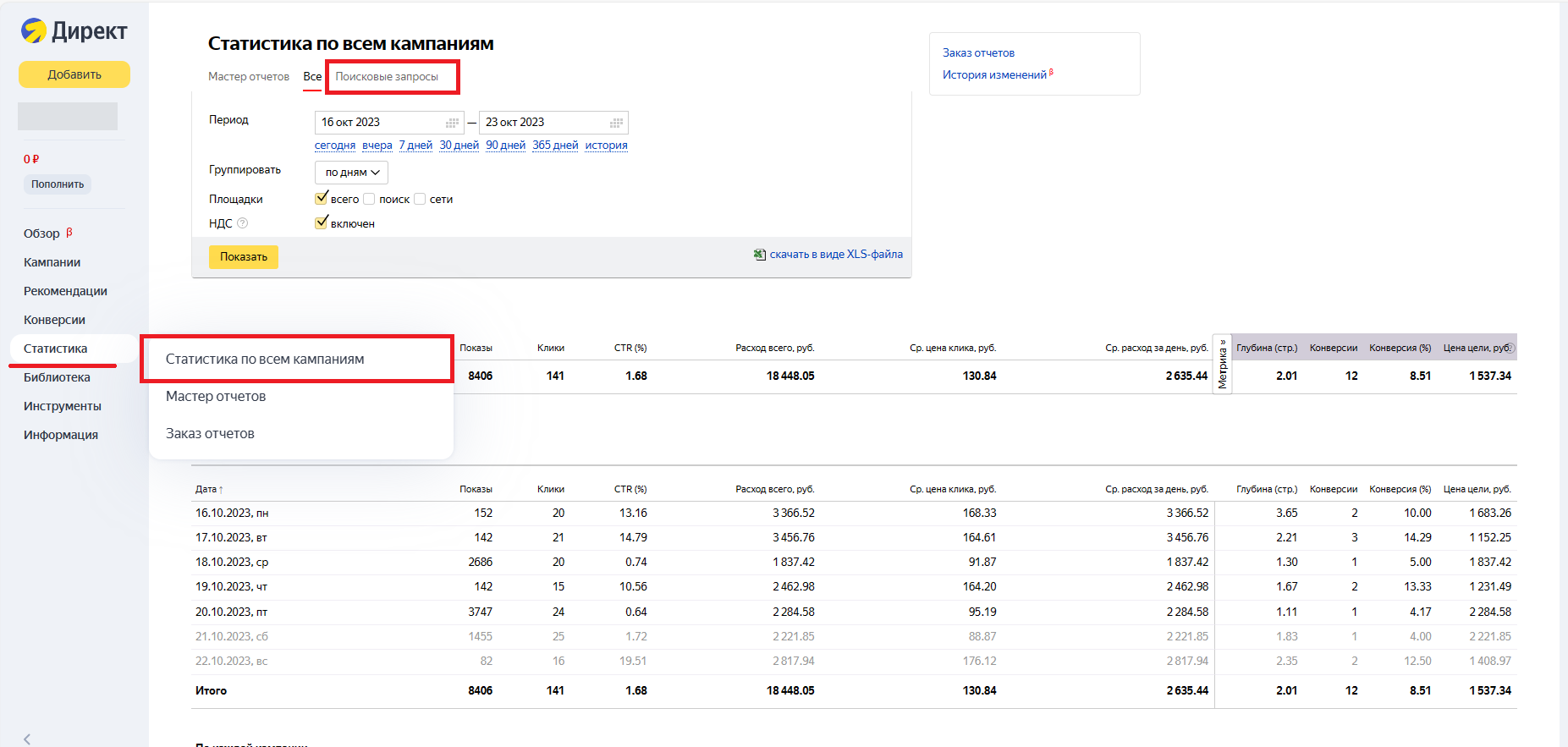Switch to Мастер отчетов tab

point(249,76)
